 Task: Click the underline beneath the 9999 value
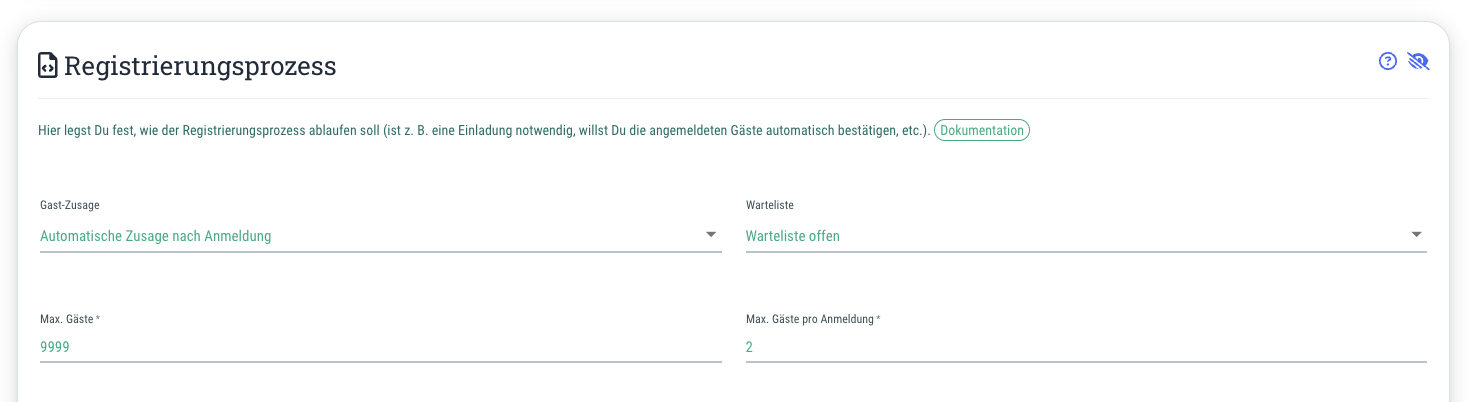tap(380, 362)
